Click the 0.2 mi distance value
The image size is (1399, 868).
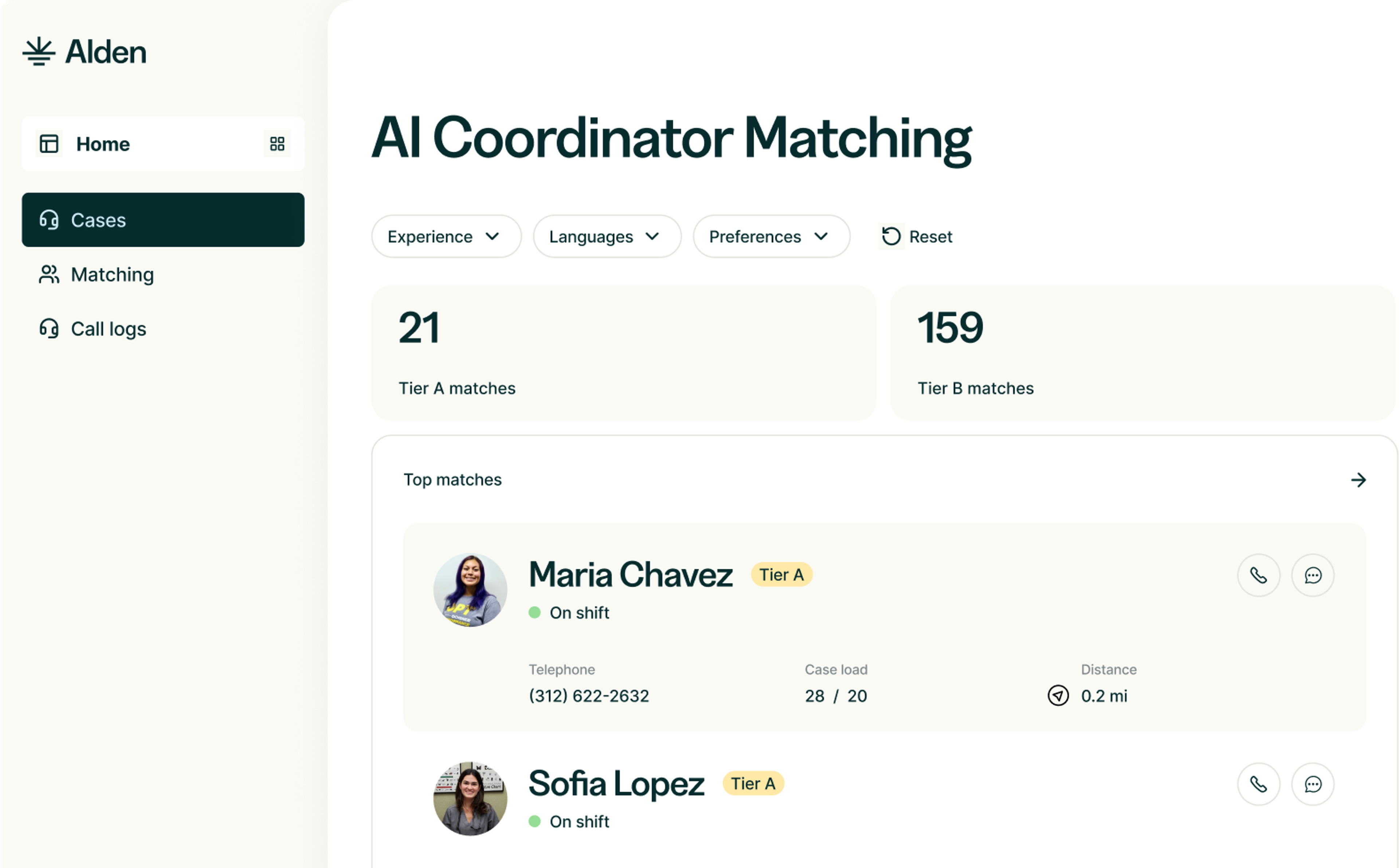pyautogui.click(x=1104, y=696)
